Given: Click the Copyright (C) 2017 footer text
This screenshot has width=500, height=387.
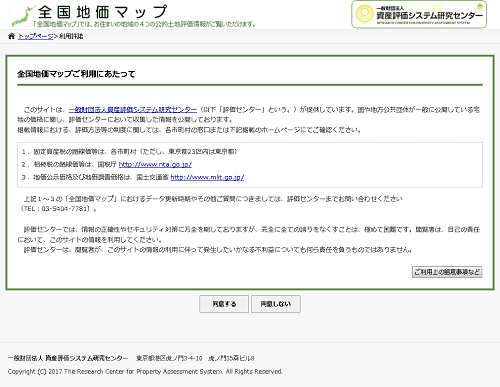Looking at the screenshot, I should point(145,371).
